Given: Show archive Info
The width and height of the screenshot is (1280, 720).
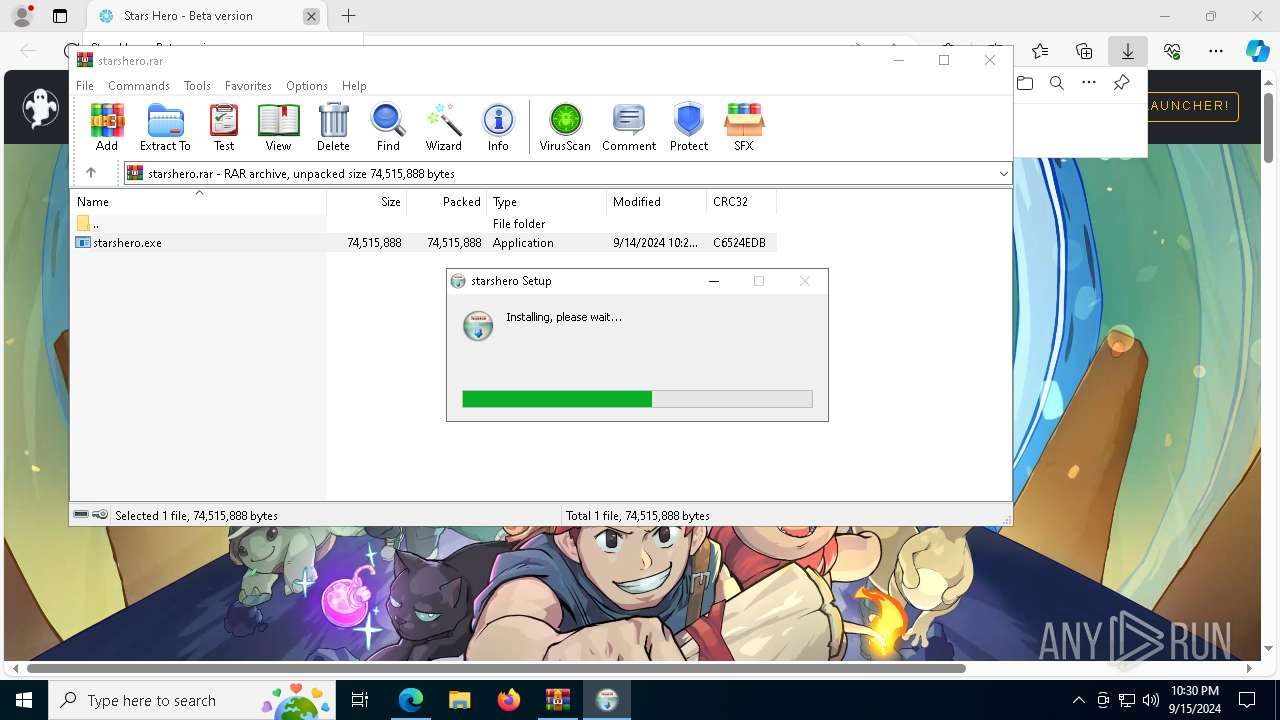Looking at the screenshot, I should click(x=498, y=127).
